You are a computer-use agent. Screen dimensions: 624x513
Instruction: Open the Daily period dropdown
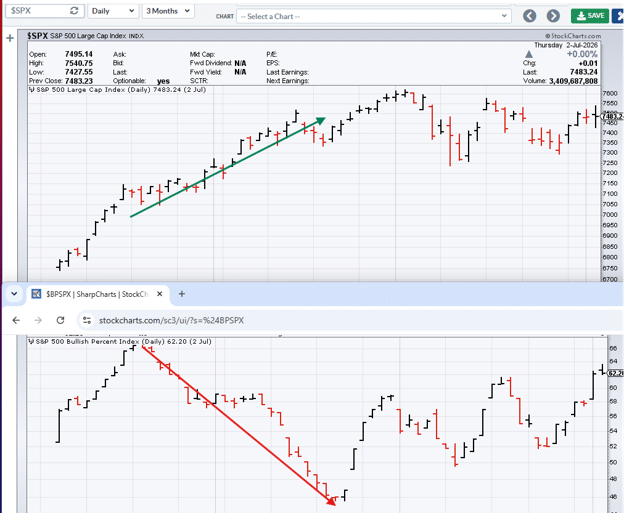113,11
